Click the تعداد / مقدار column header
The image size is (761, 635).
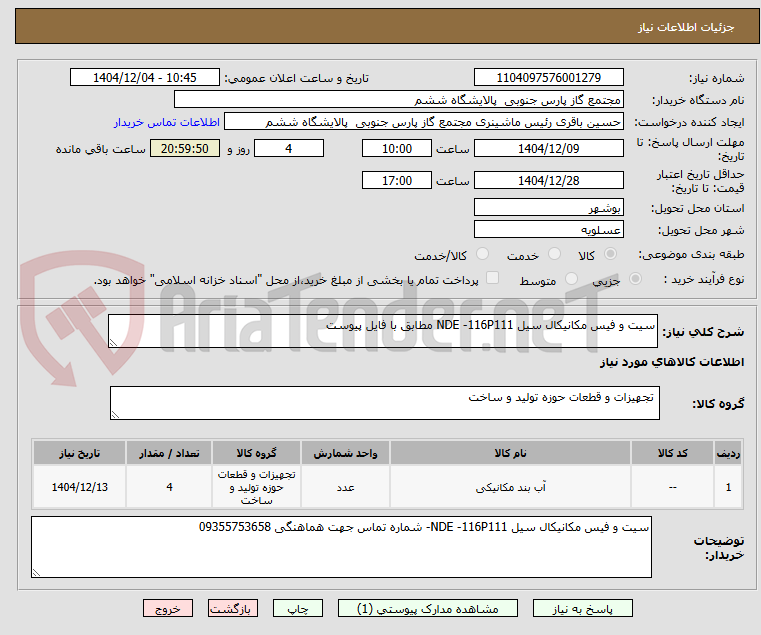pos(169,453)
